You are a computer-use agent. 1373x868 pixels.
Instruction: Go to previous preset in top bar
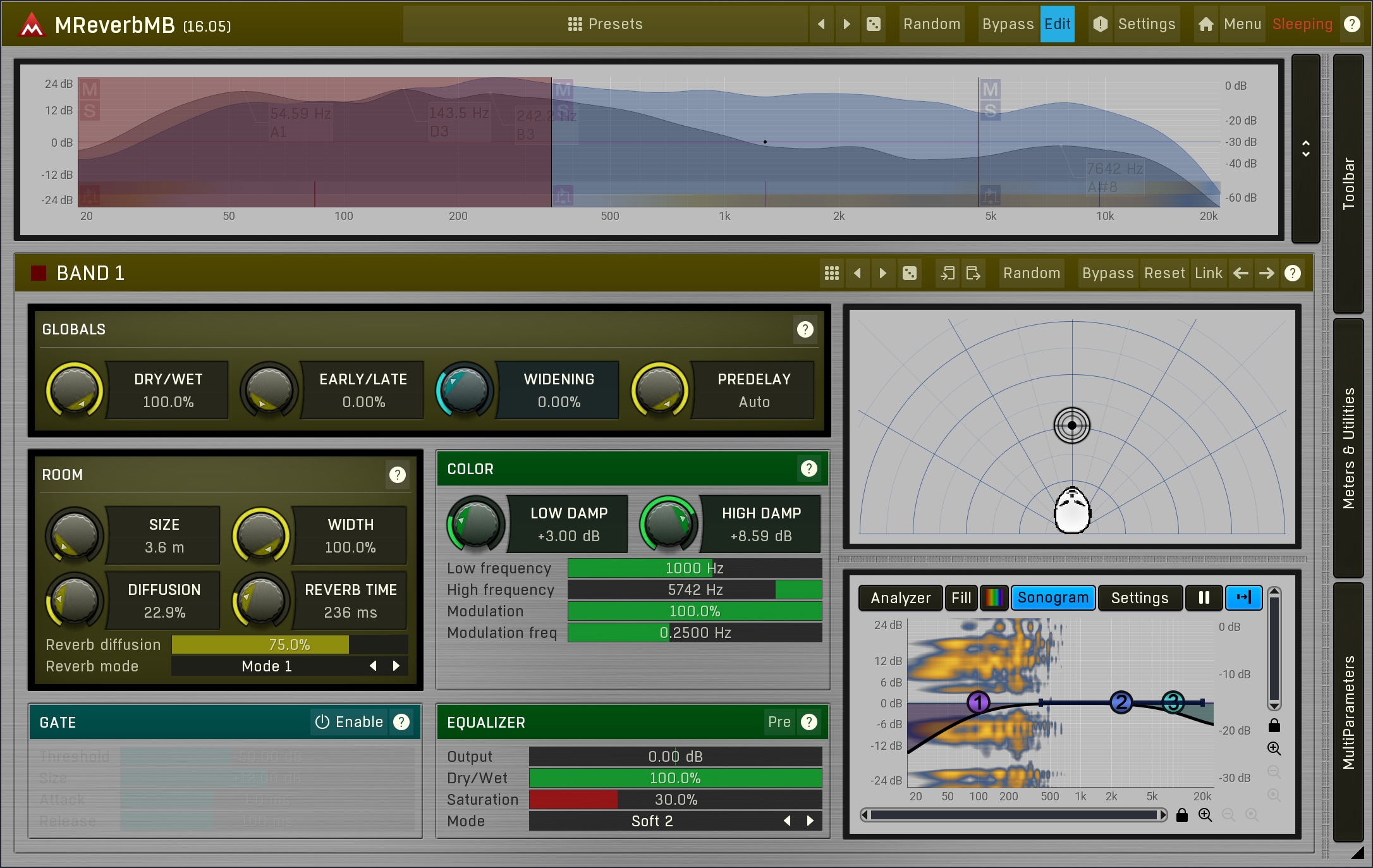click(821, 24)
